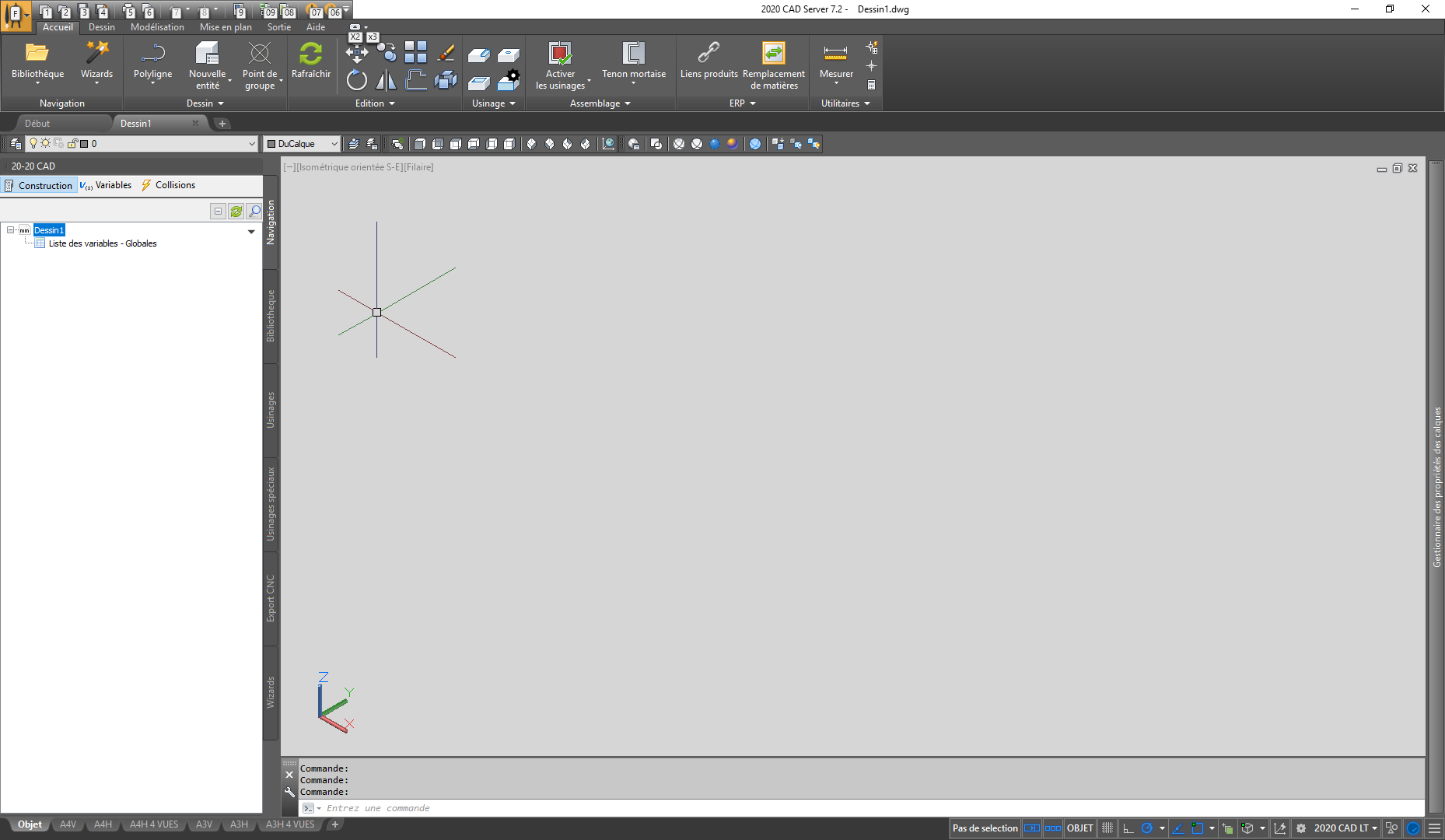Toggle orthogonal mode in status bar
This screenshot has width=1445, height=840.
coord(1128,828)
